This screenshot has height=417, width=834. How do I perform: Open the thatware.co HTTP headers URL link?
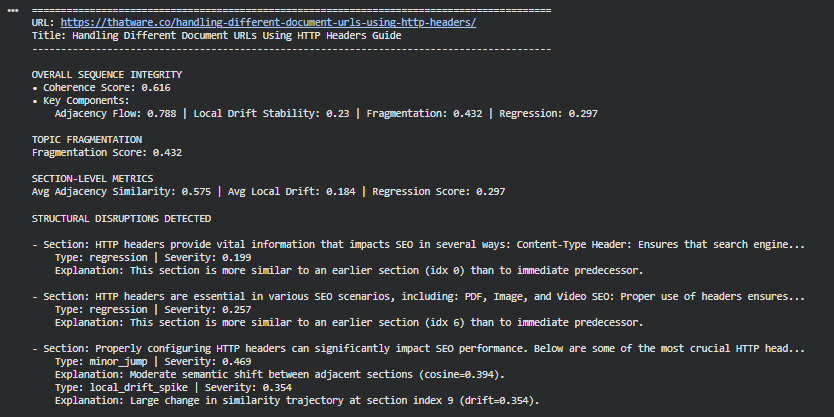pos(266,22)
